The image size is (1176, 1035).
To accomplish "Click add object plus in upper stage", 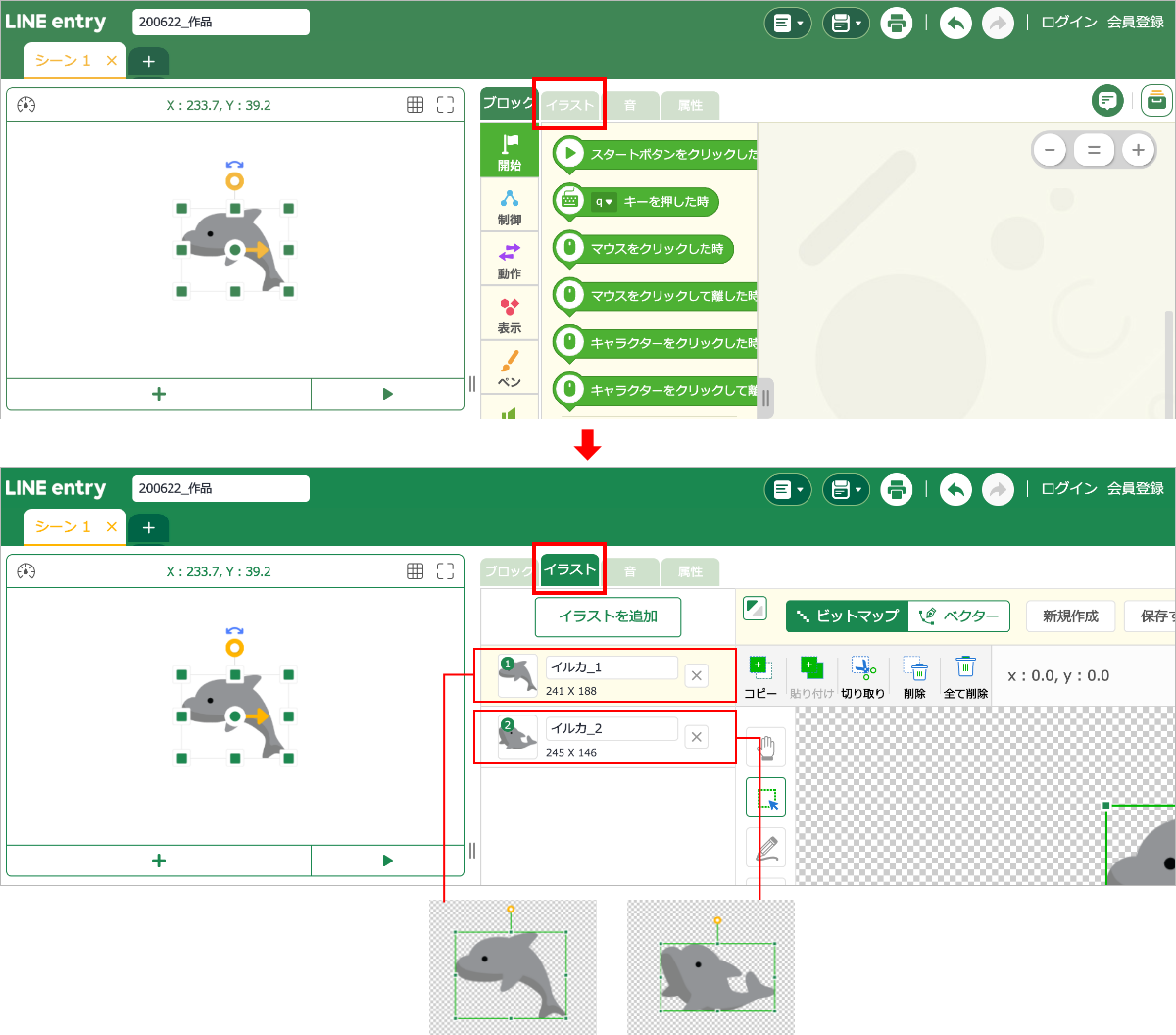I will point(159,394).
